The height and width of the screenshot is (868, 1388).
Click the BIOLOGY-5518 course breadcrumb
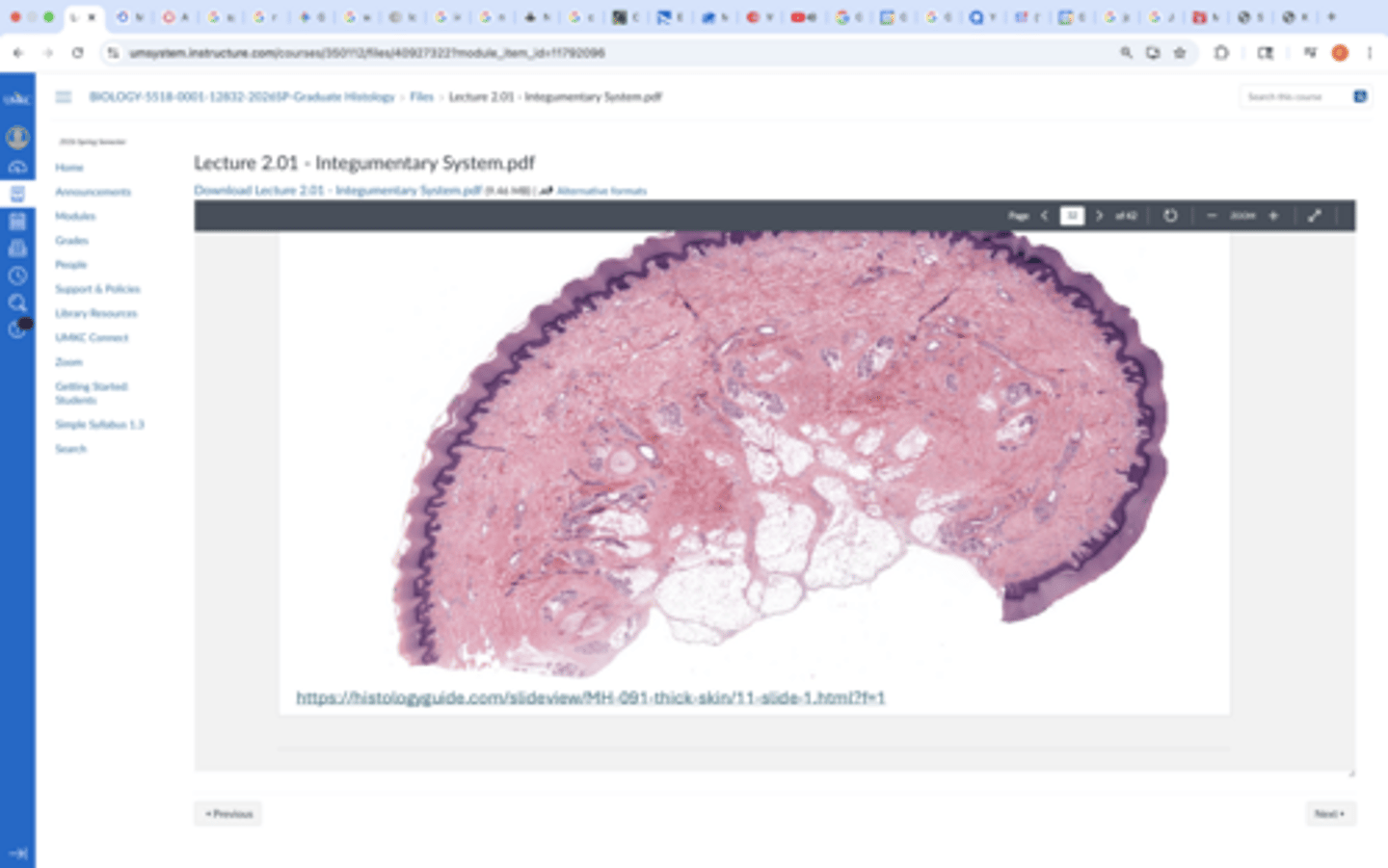(x=242, y=96)
